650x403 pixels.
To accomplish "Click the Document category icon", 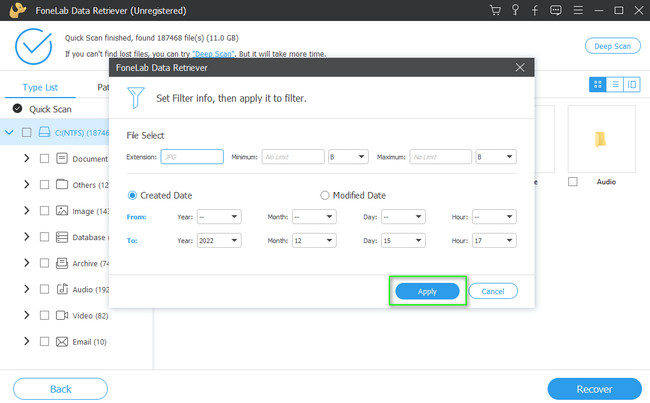I will pos(62,158).
